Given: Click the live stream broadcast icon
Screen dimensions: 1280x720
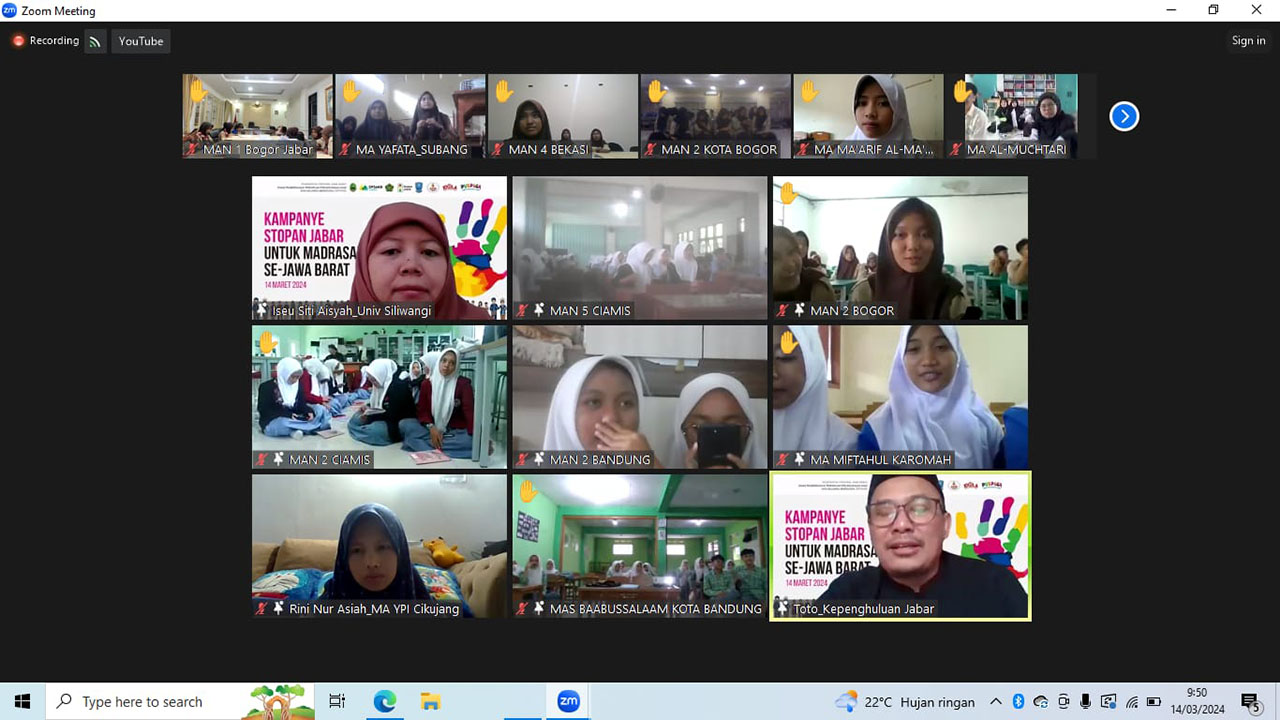Looking at the screenshot, I should (95, 41).
